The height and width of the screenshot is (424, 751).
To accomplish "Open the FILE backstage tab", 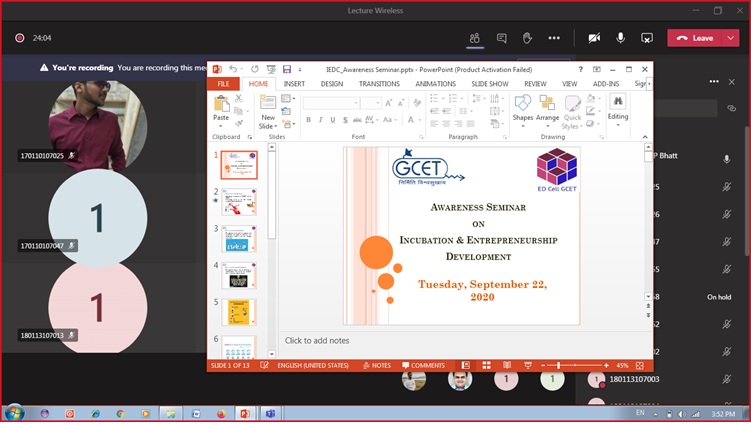I will coord(223,84).
